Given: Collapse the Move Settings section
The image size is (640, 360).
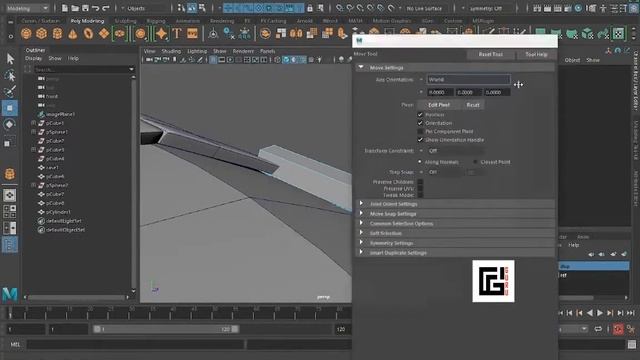Looking at the screenshot, I should point(455,67).
